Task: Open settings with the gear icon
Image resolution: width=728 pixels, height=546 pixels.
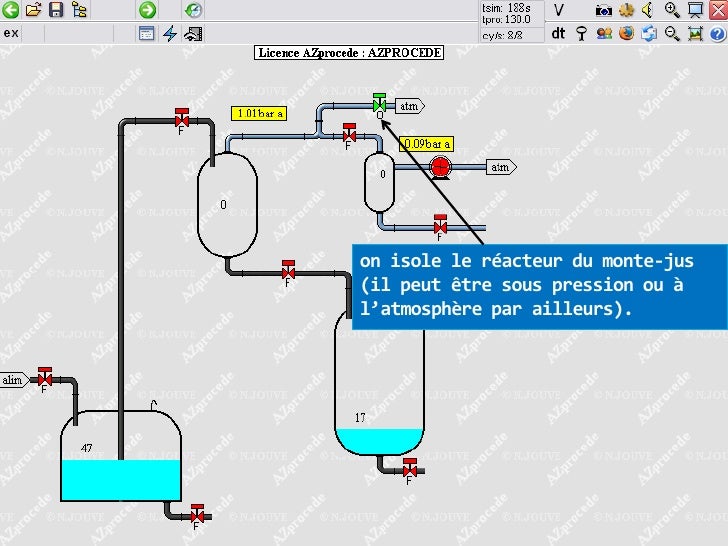Action: point(627,10)
